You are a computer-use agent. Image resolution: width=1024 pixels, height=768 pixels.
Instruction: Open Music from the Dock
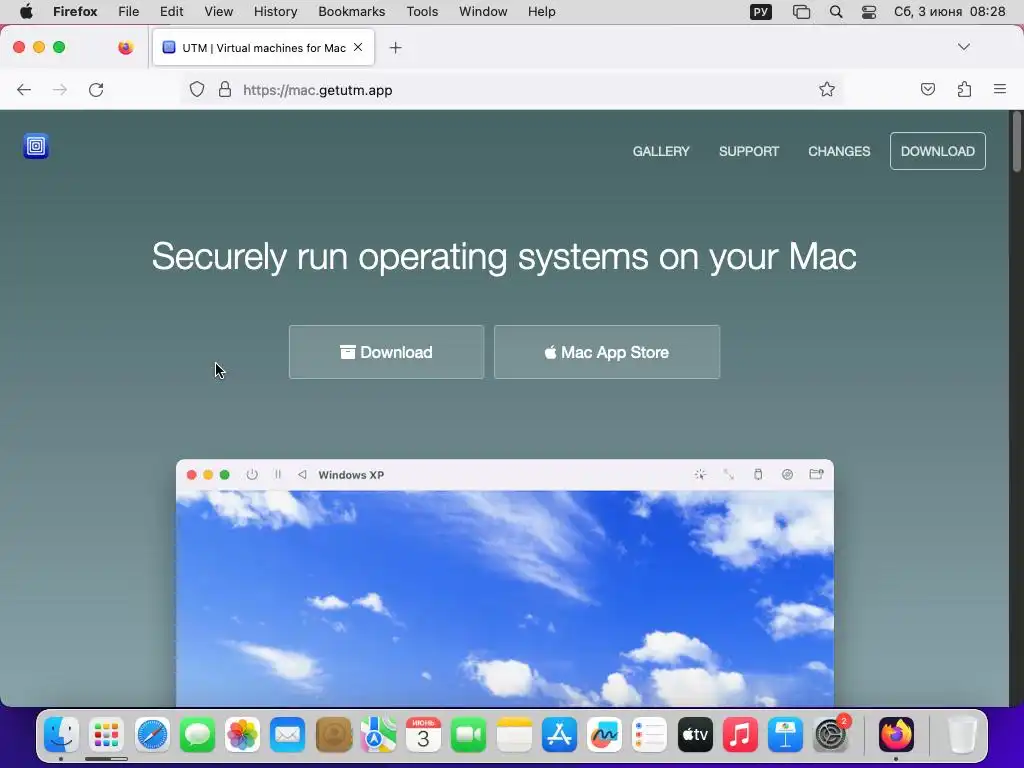click(x=740, y=735)
